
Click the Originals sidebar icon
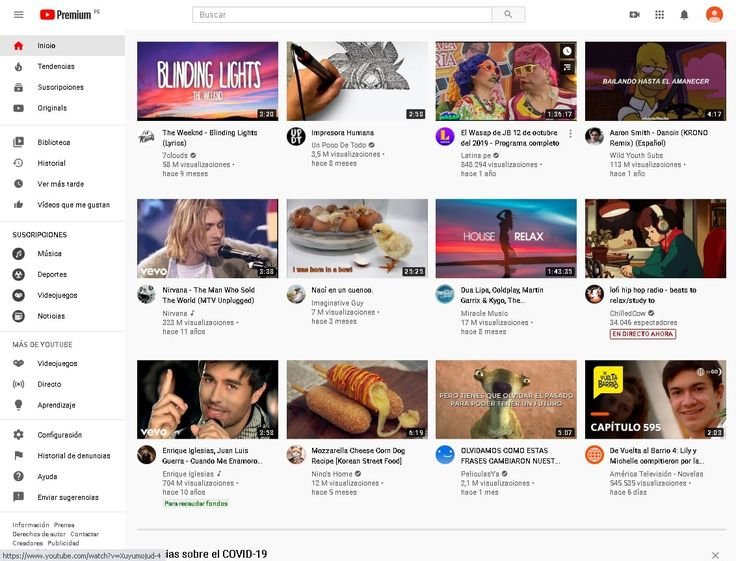tap(18, 108)
